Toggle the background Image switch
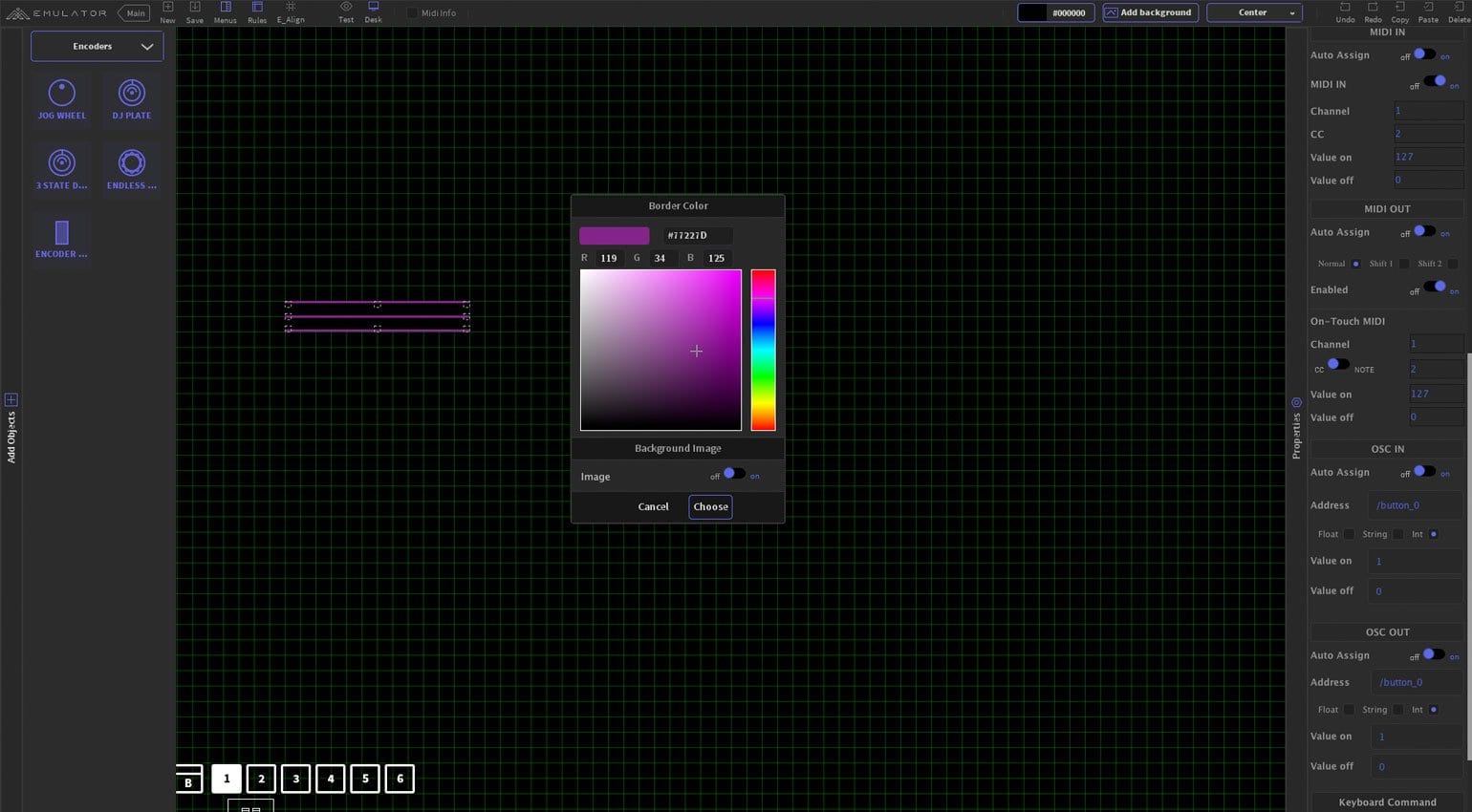Screen dimensions: 1472x812 [x=733, y=474]
